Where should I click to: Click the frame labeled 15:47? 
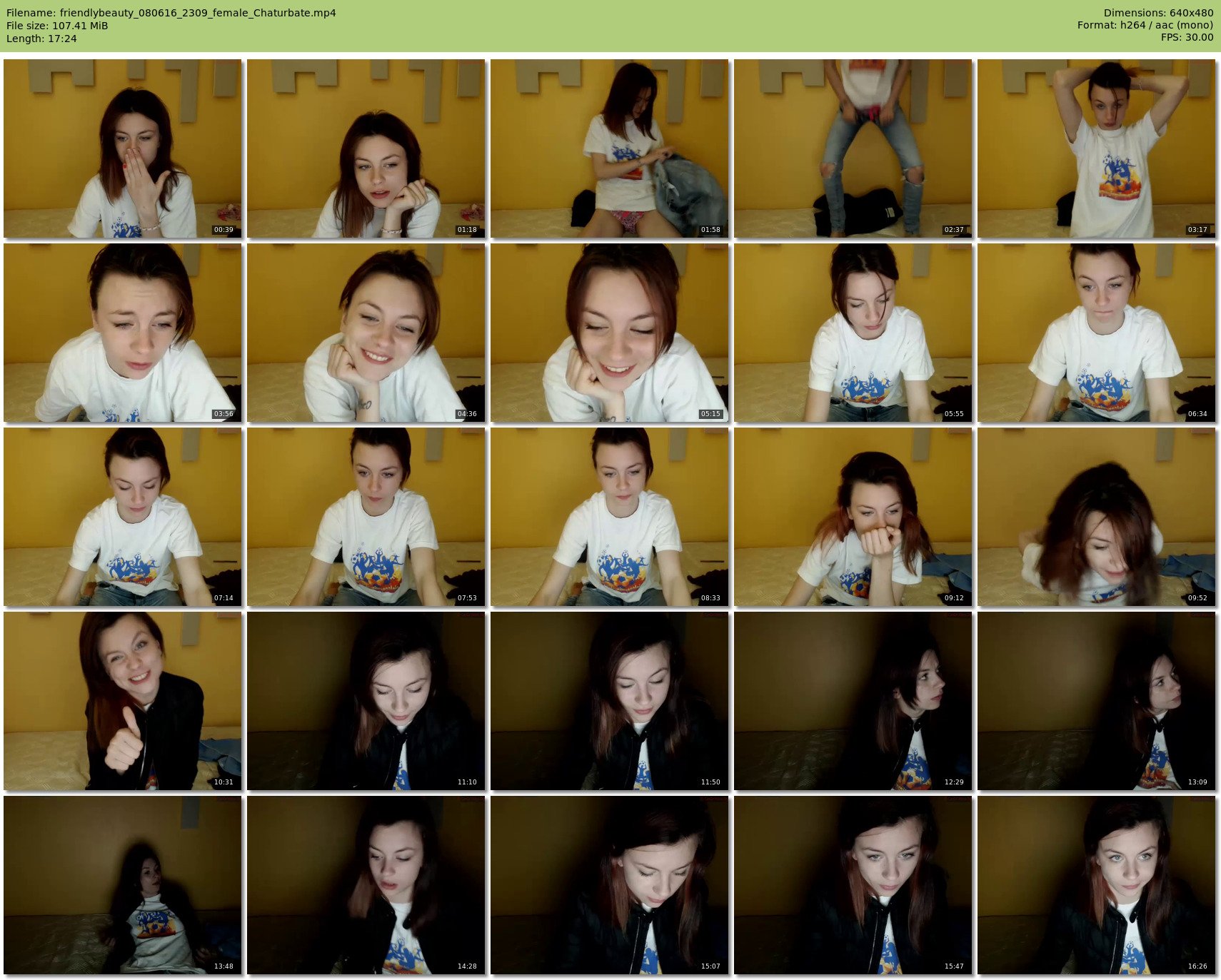853,885
